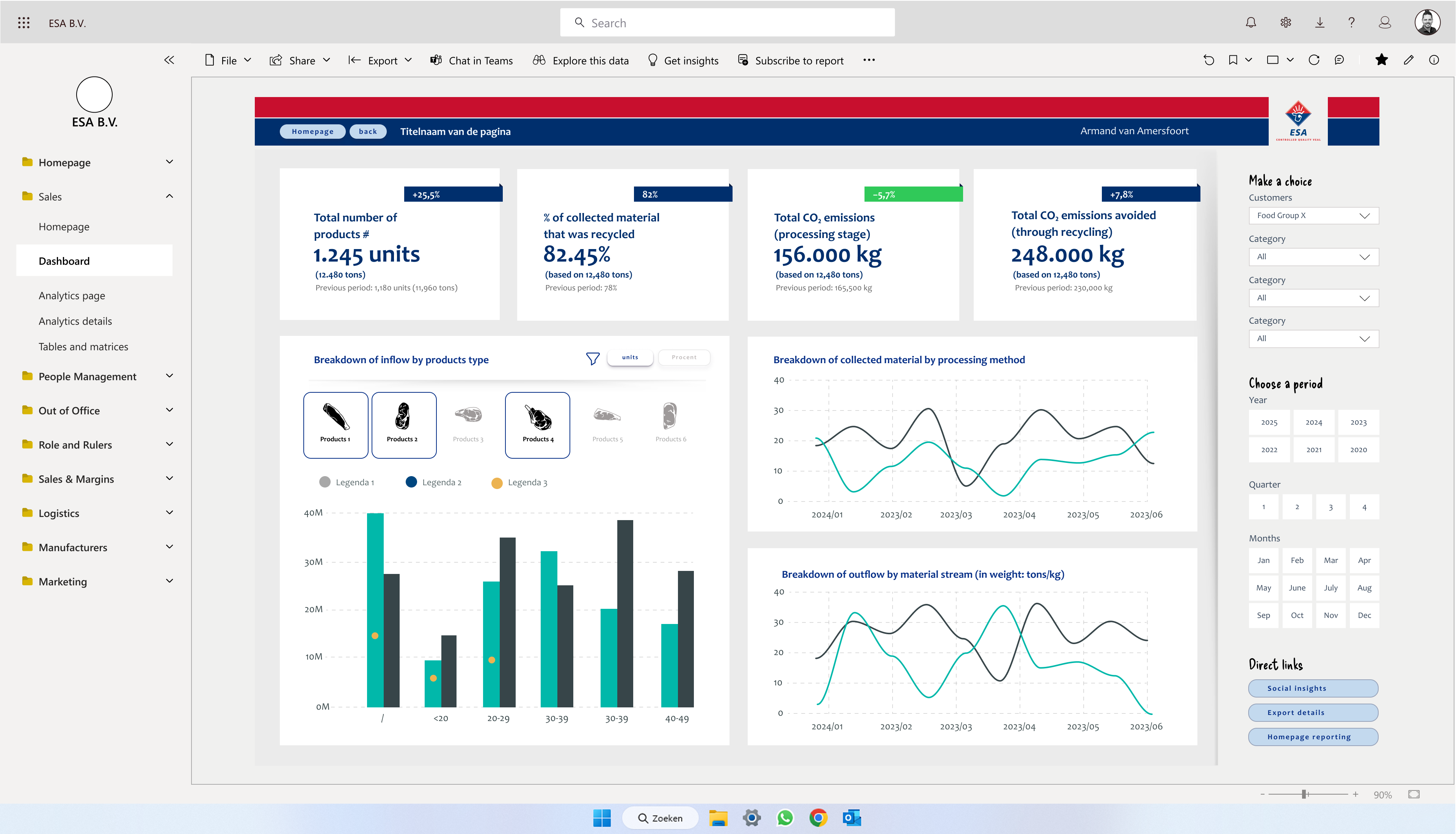
Task: Select year 2024
Action: point(1313,423)
